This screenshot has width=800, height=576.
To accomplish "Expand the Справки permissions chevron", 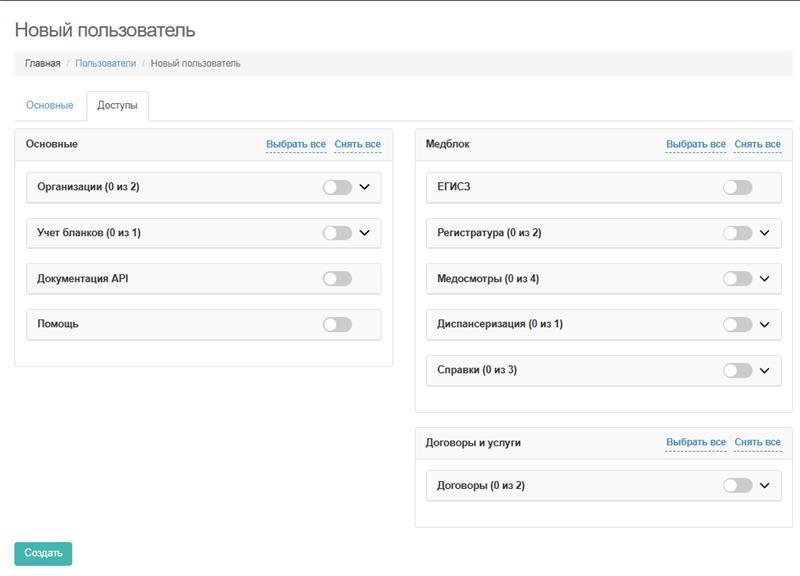I will pos(765,370).
